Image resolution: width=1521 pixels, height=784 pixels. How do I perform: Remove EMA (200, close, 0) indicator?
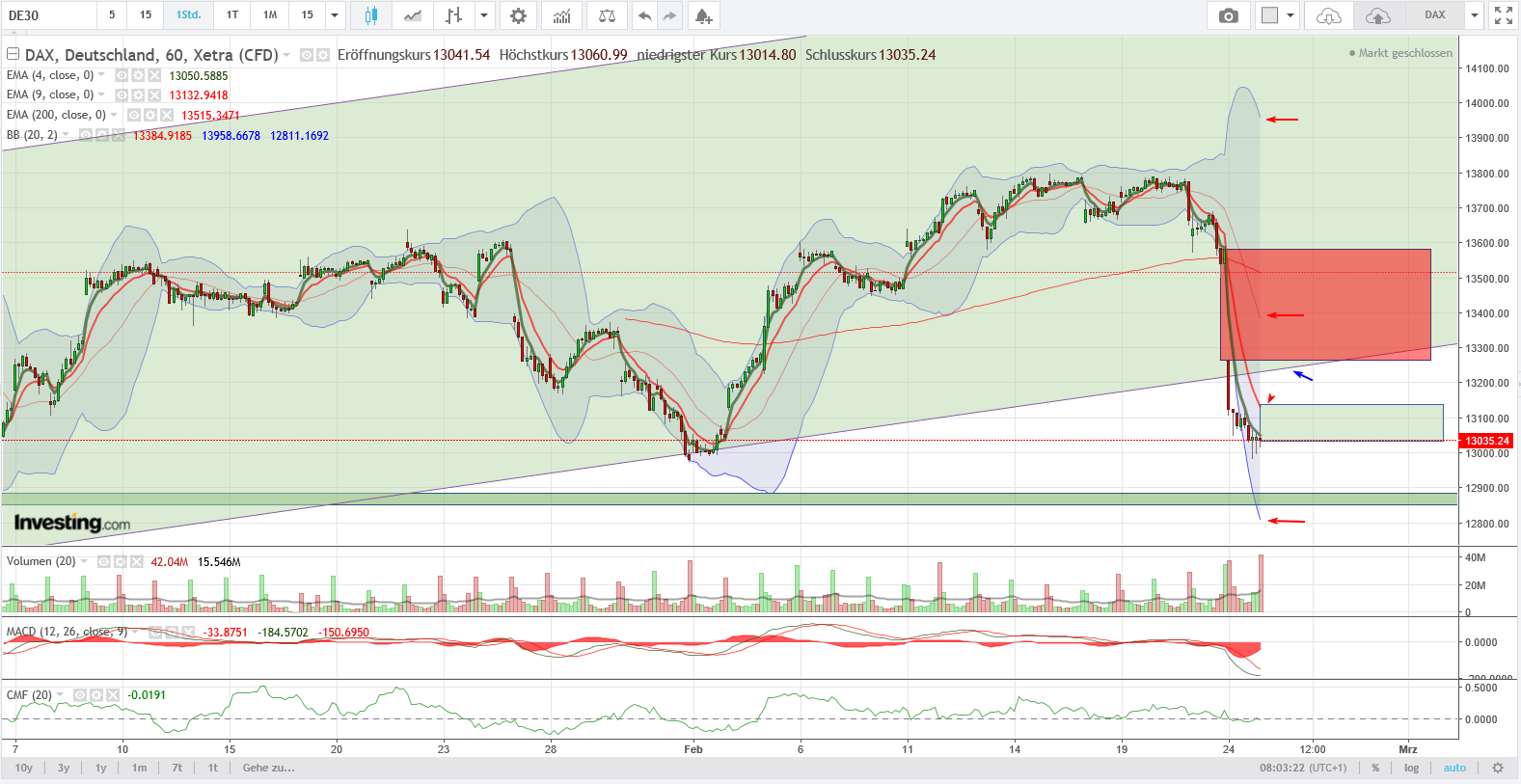click(x=167, y=115)
